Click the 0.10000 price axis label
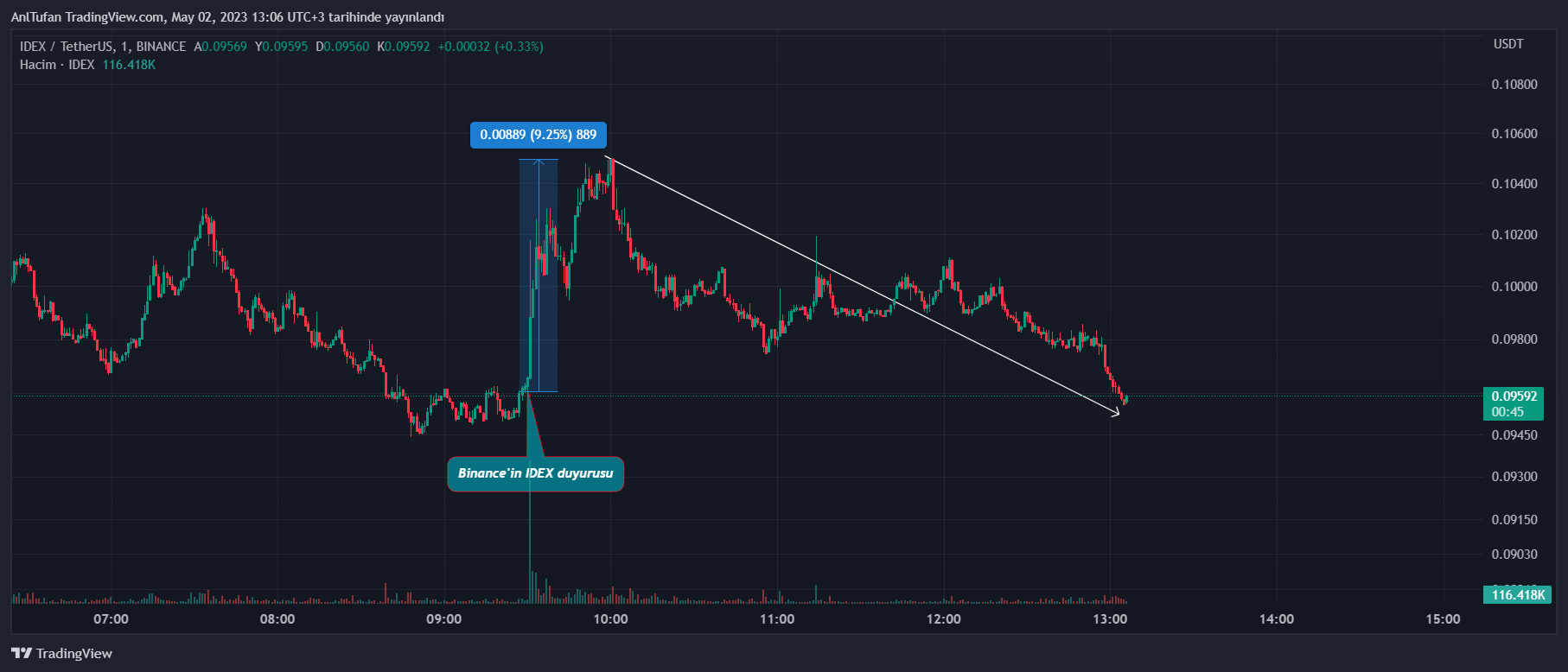 pos(1514,287)
